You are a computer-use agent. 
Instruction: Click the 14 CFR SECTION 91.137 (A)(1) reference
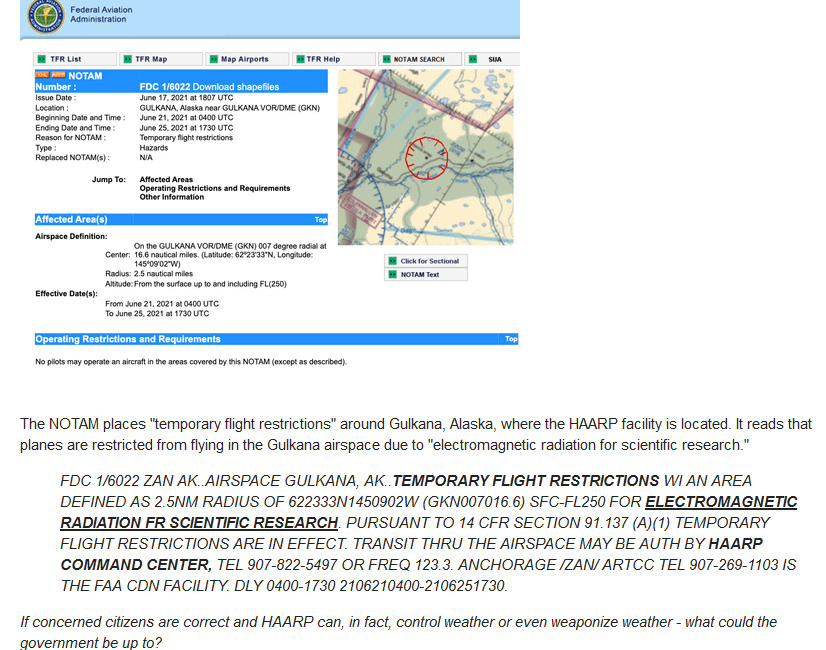click(x=564, y=523)
